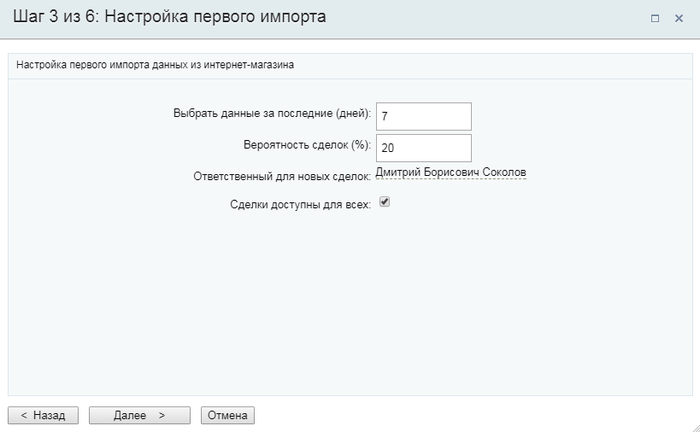Cancel the wizard with Отмена
Image resolution: width=700 pixels, height=432 pixels.
pos(228,415)
